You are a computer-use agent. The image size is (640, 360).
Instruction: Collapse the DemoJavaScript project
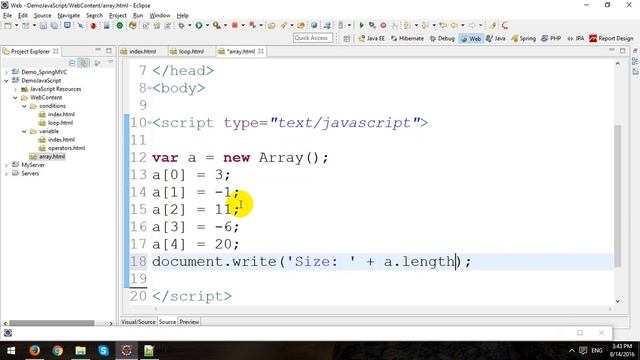point(6,80)
